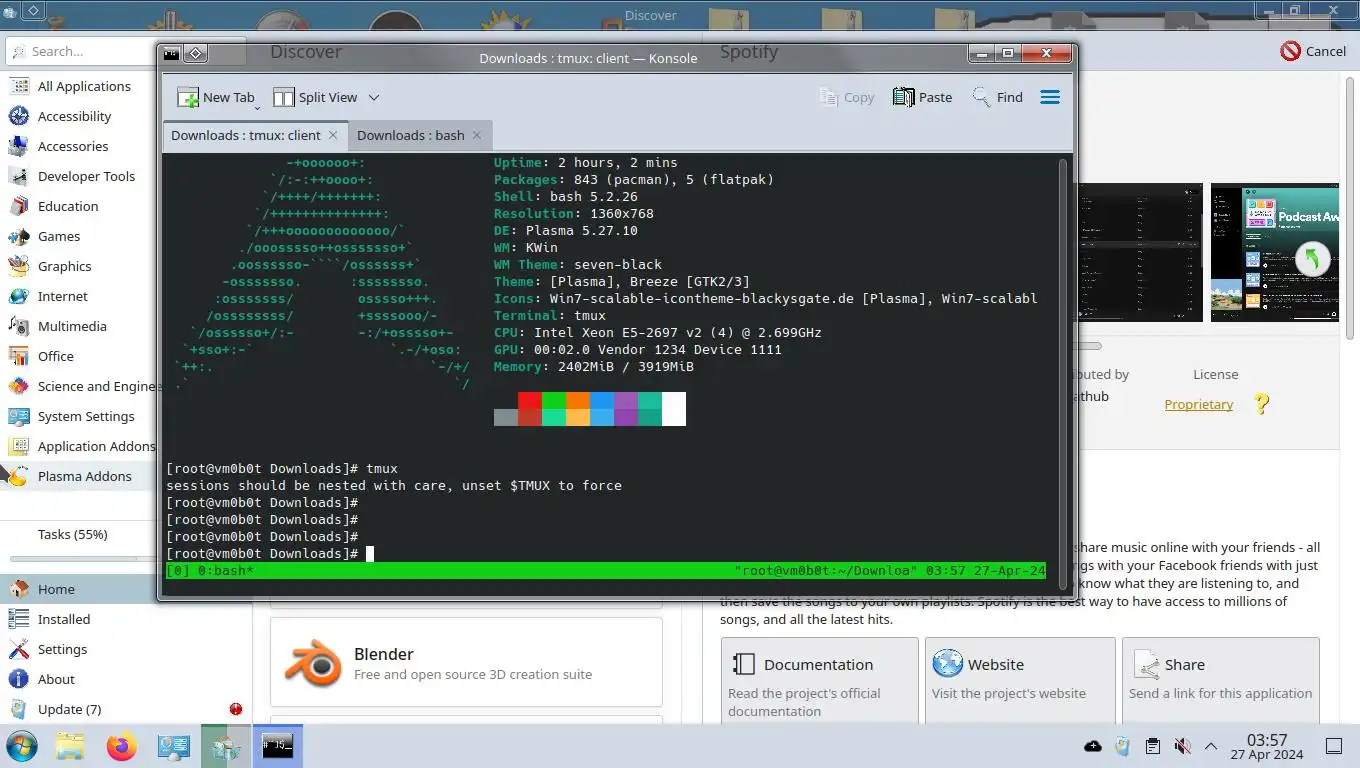Select the Accessories category icon
1360x768 pixels.
pyautogui.click(x=19, y=146)
